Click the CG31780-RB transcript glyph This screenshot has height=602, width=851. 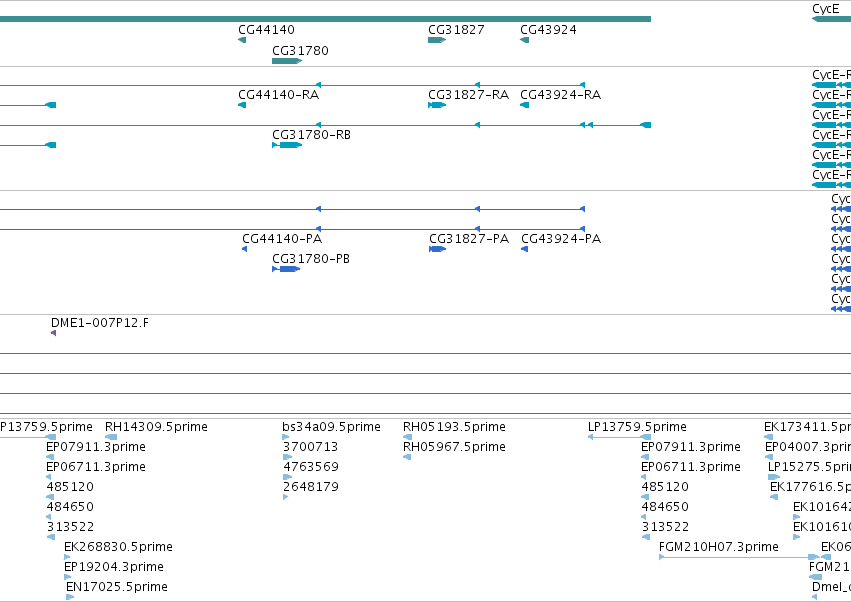click(x=287, y=145)
